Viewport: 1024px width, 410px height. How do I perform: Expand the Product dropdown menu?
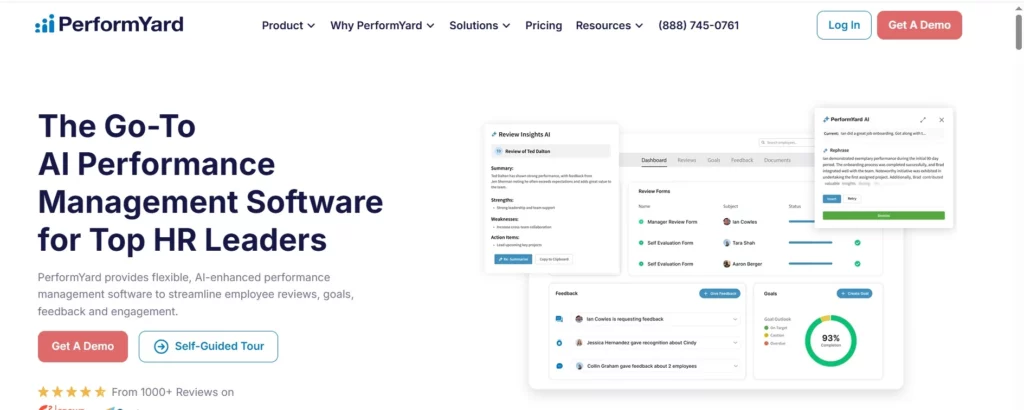pos(288,25)
